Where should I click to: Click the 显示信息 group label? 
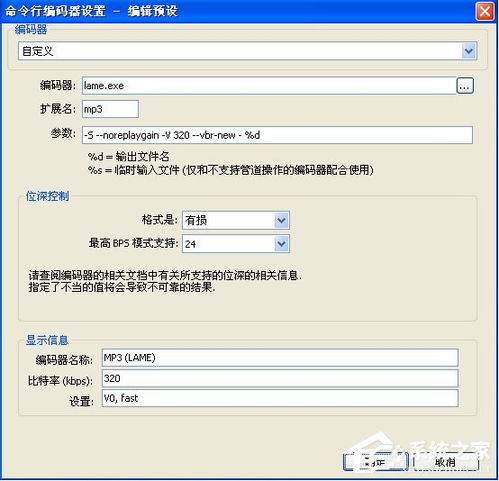coord(47,340)
